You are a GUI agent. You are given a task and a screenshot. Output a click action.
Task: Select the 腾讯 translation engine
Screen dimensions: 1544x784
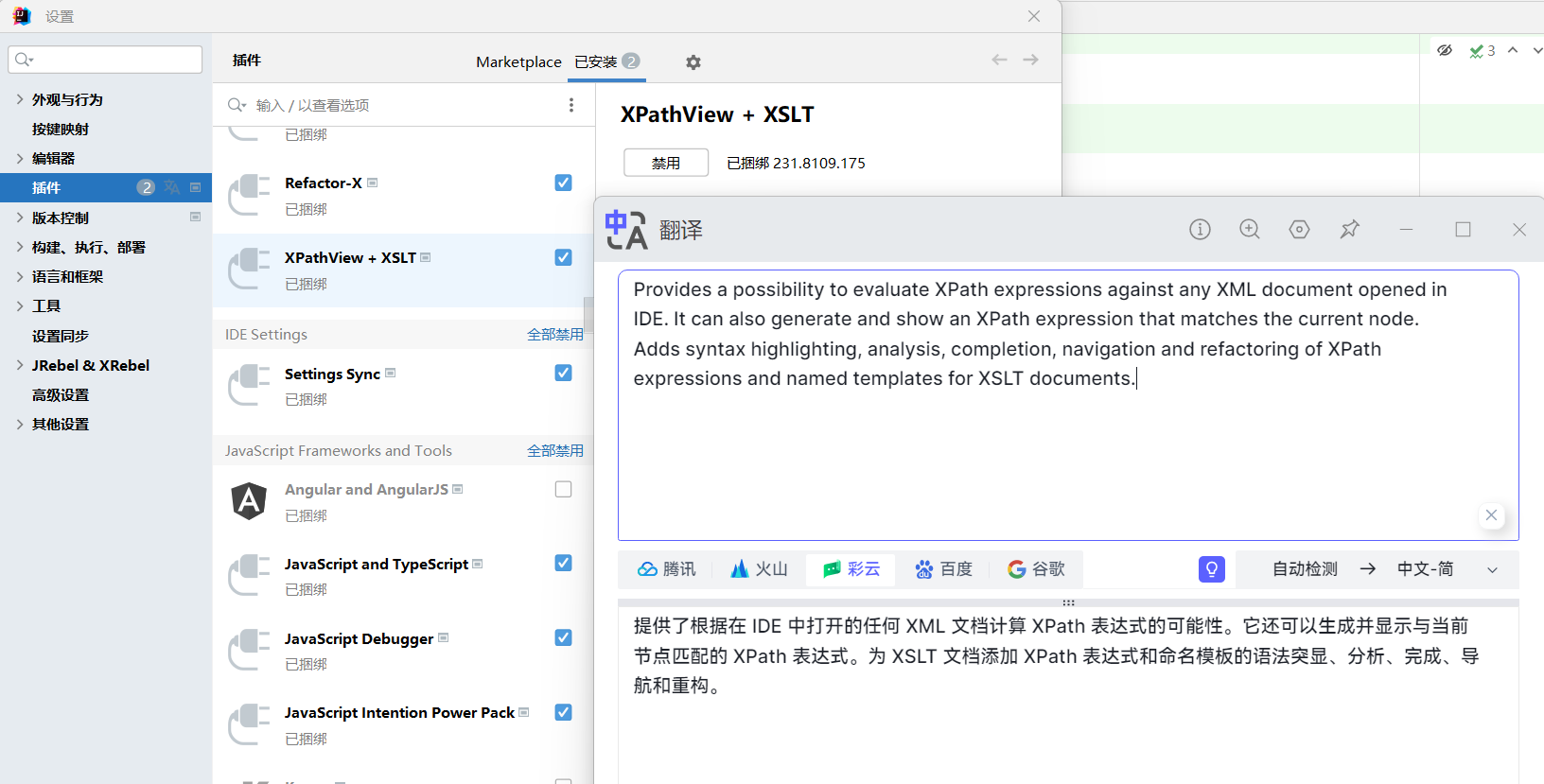(667, 569)
